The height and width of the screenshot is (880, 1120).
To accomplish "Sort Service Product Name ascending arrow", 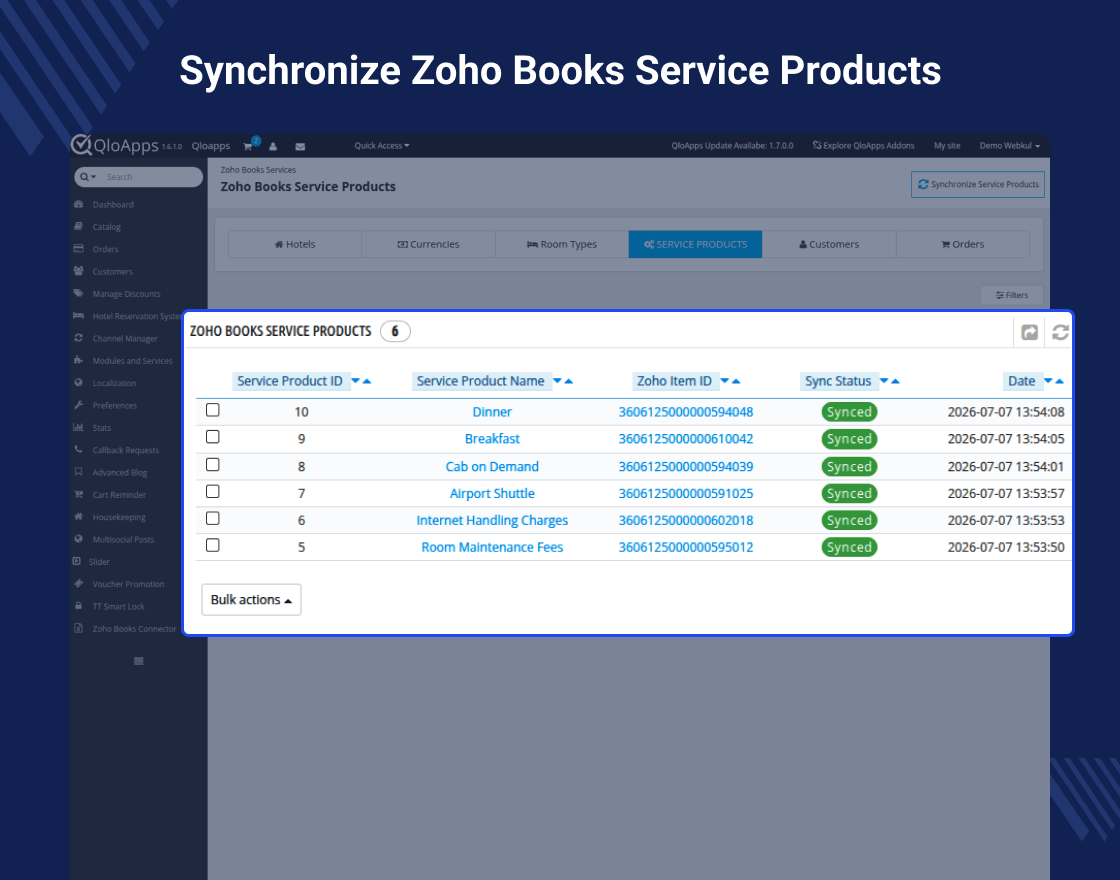I will 569,381.
